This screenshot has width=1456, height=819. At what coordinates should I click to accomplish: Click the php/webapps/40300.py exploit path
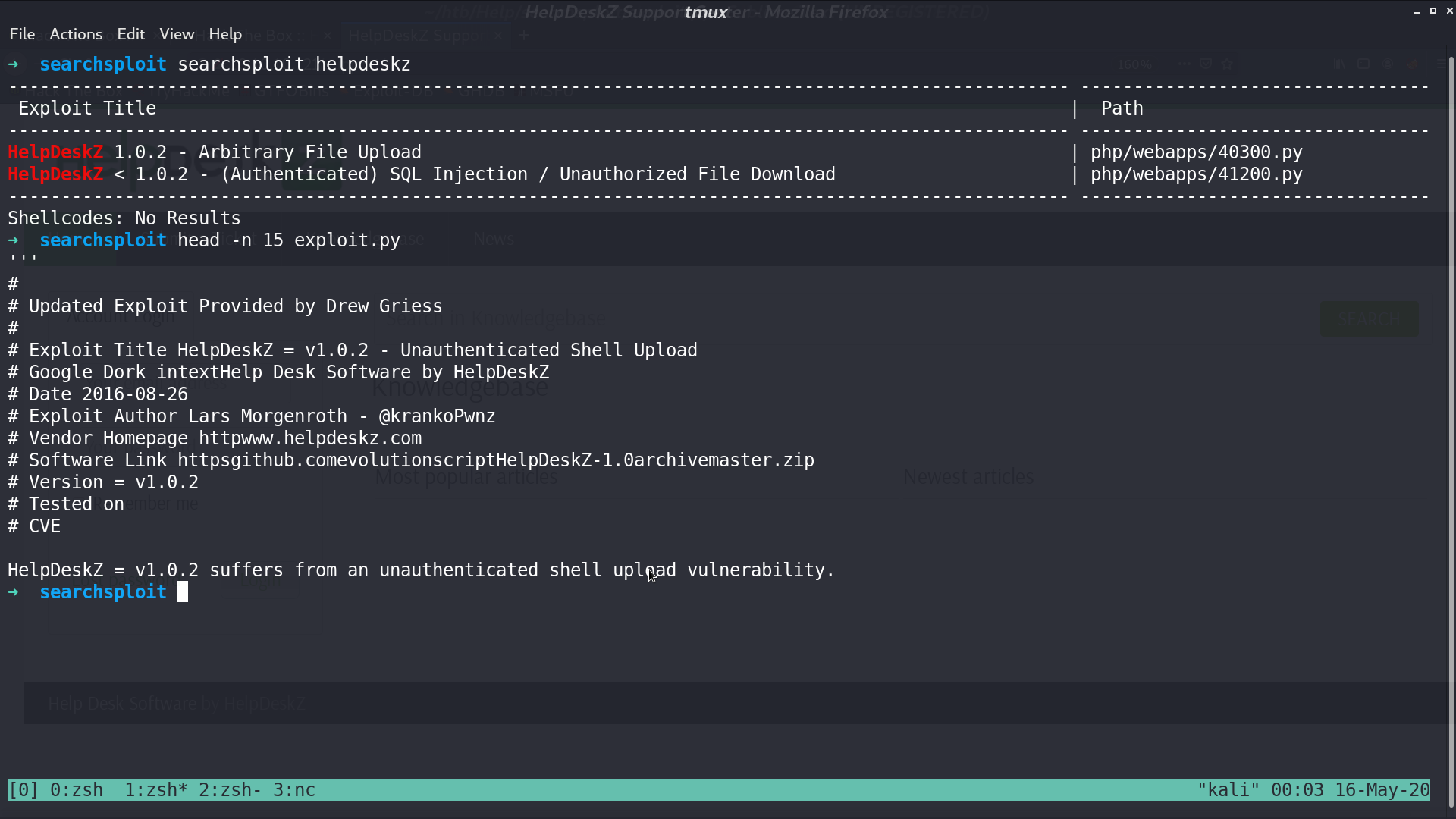[x=1196, y=152]
